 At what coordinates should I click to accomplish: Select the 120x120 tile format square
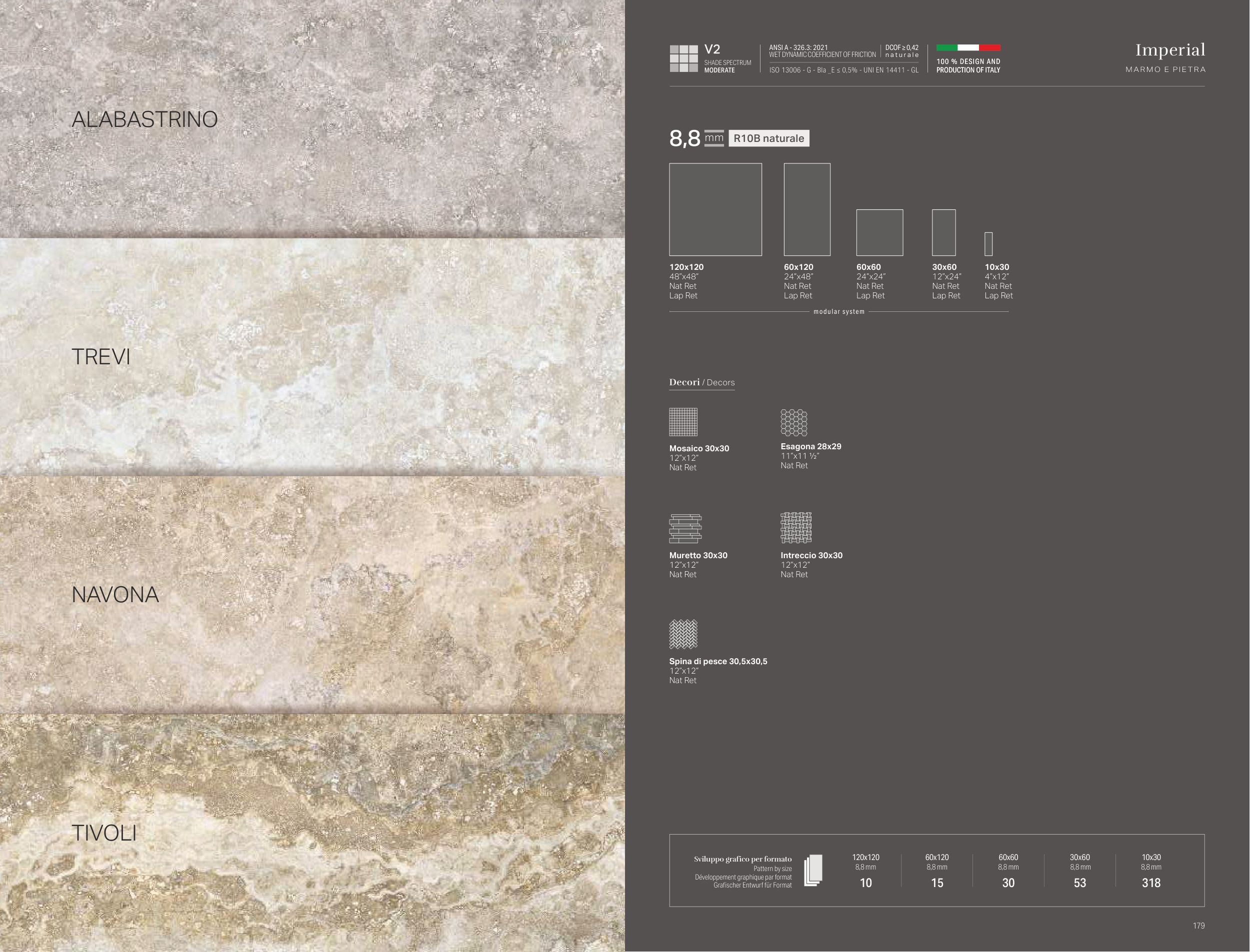[715, 210]
